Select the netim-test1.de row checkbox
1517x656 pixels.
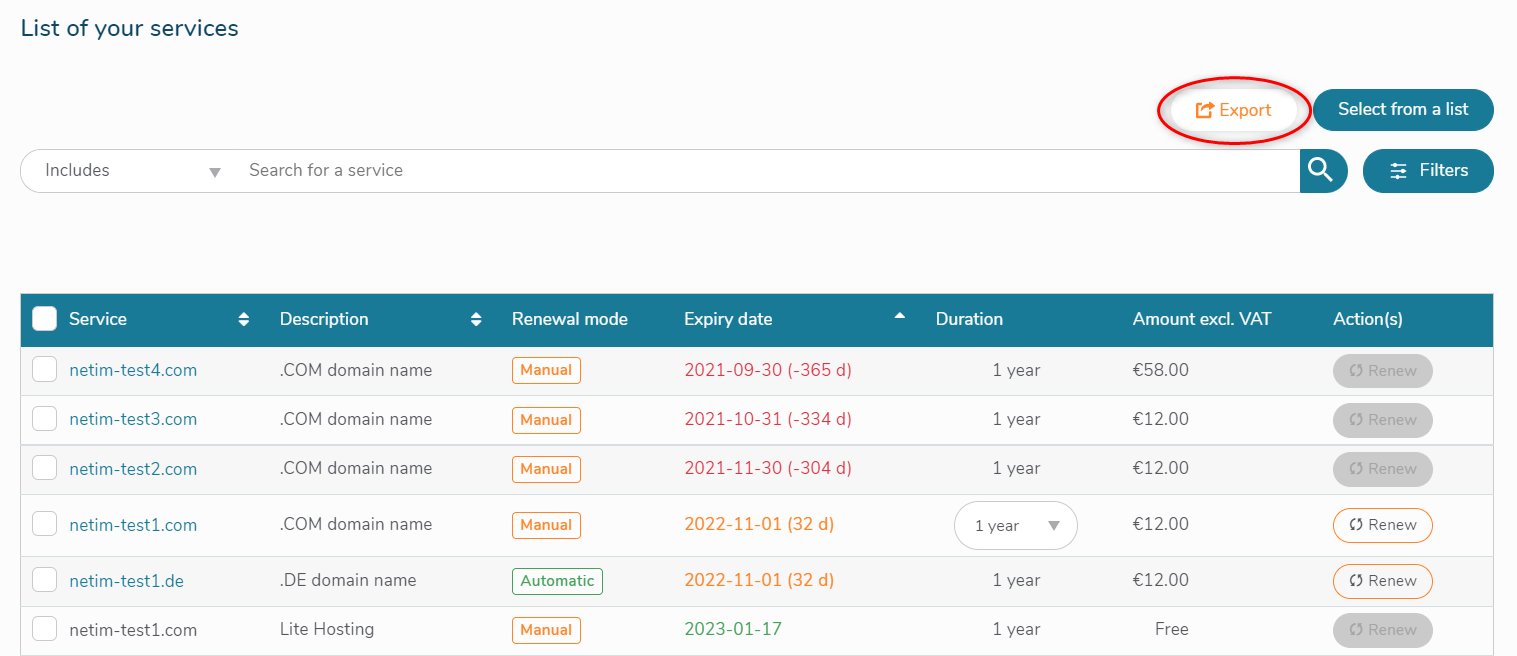pyautogui.click(x=45, y=581)
